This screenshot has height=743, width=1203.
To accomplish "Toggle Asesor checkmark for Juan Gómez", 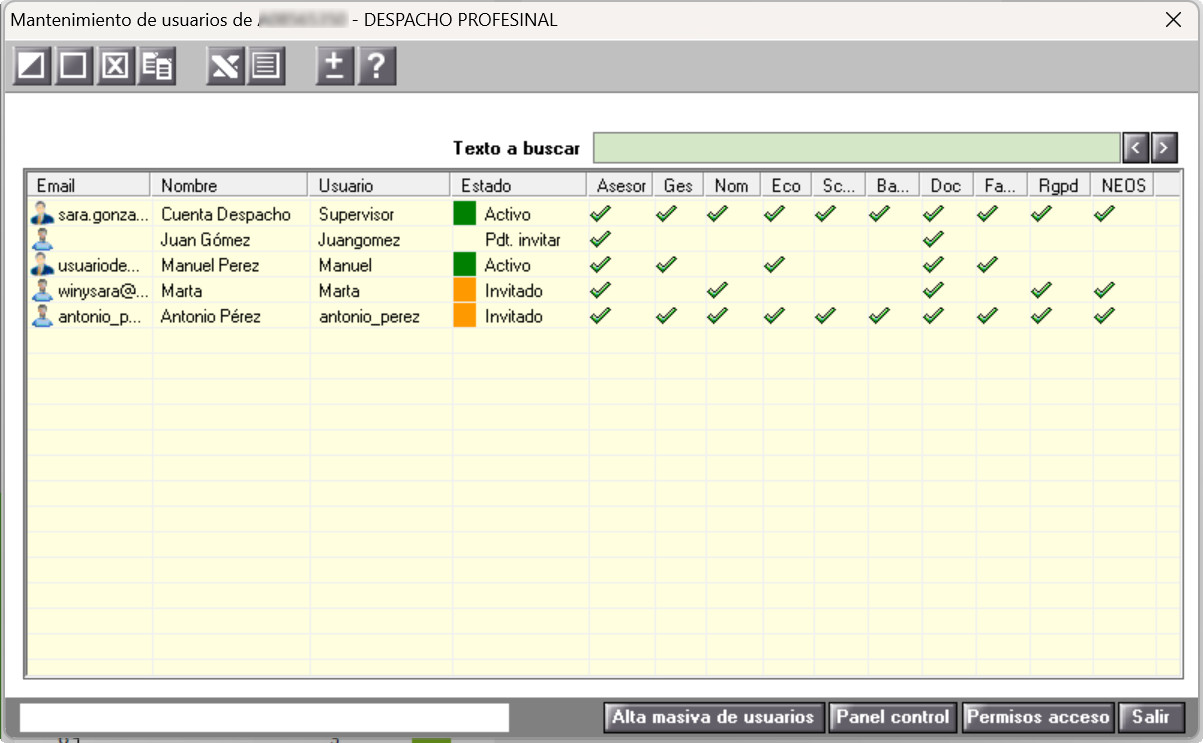I will click(x=600, y=239).
